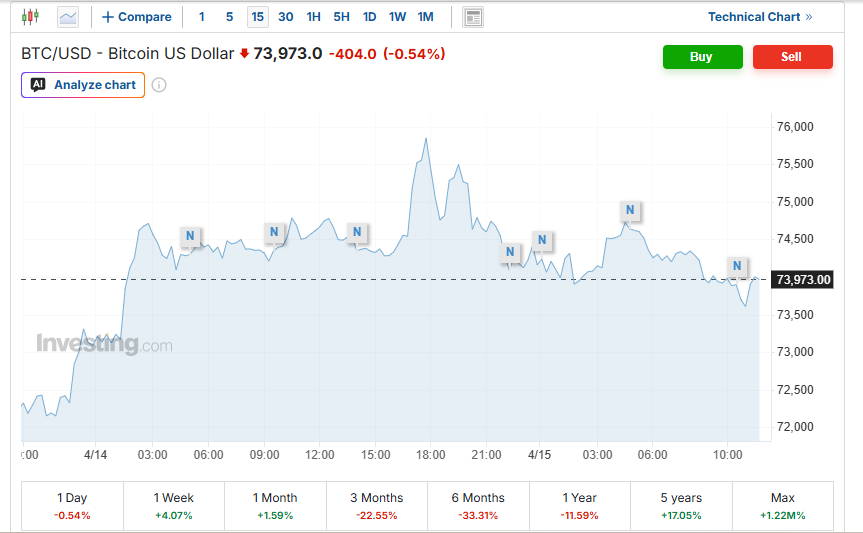Show the Max time range
This screenshot has height=533, width=863.
[x=782, y=506]
